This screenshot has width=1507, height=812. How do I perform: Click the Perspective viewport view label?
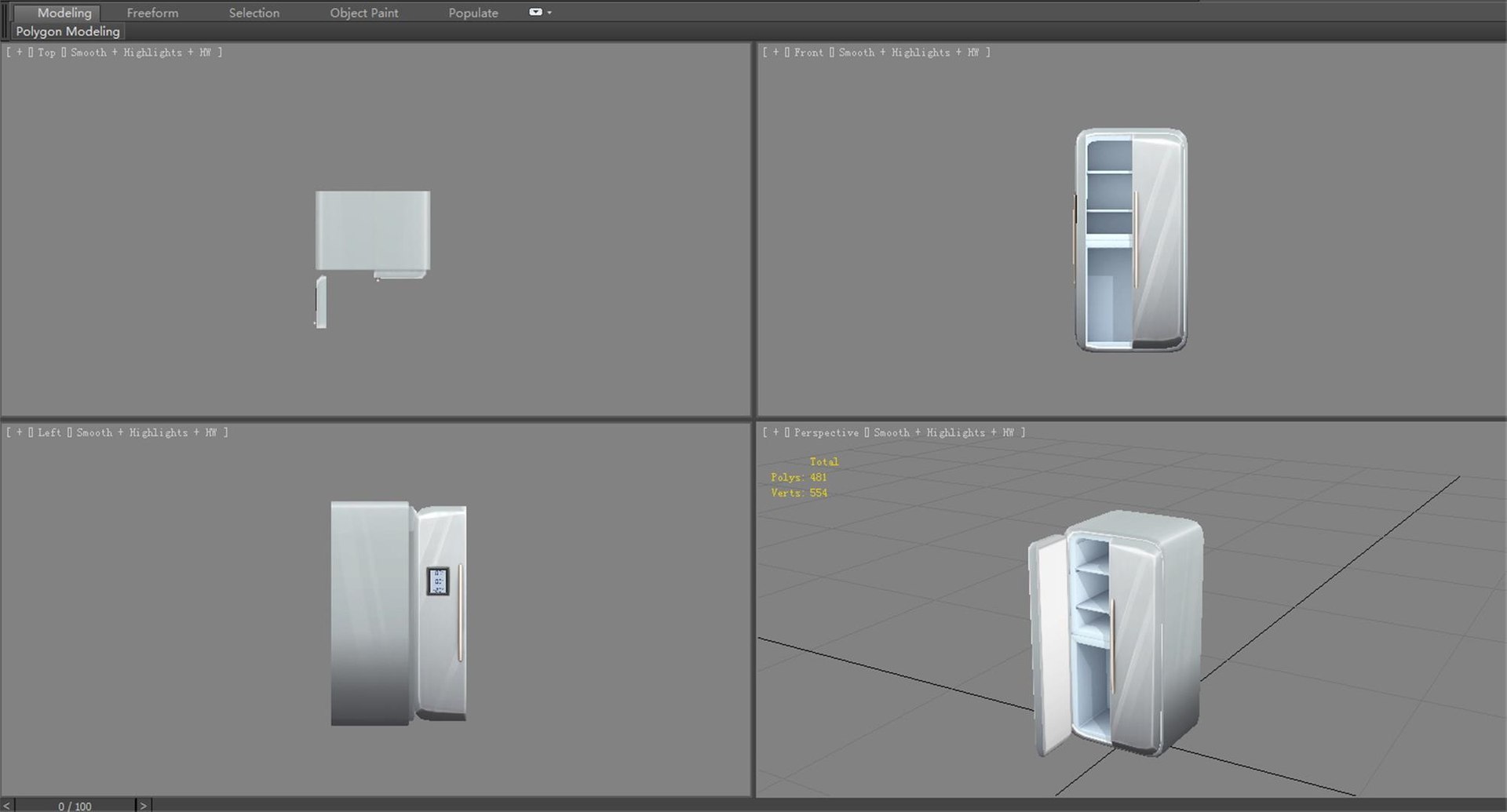coord(826,432)
